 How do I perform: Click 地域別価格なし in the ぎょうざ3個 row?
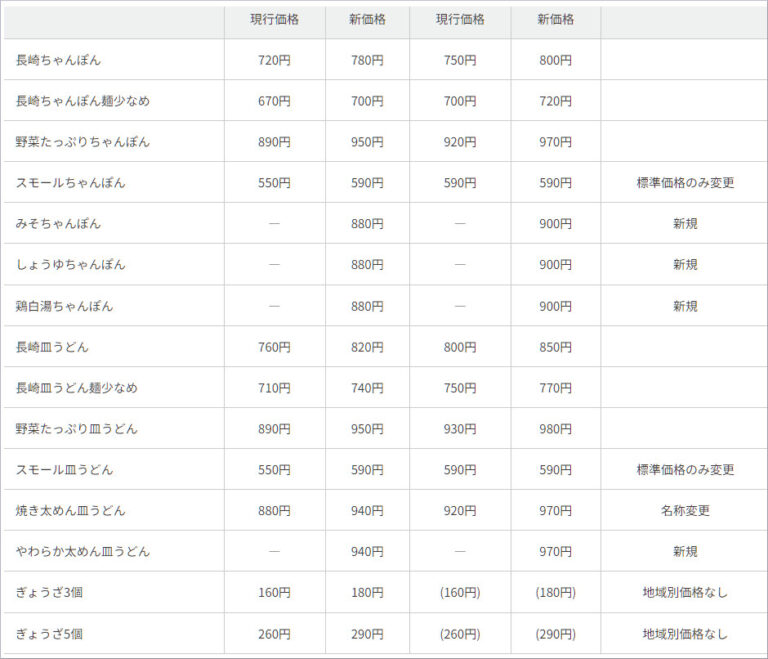[x=685, y=593]
